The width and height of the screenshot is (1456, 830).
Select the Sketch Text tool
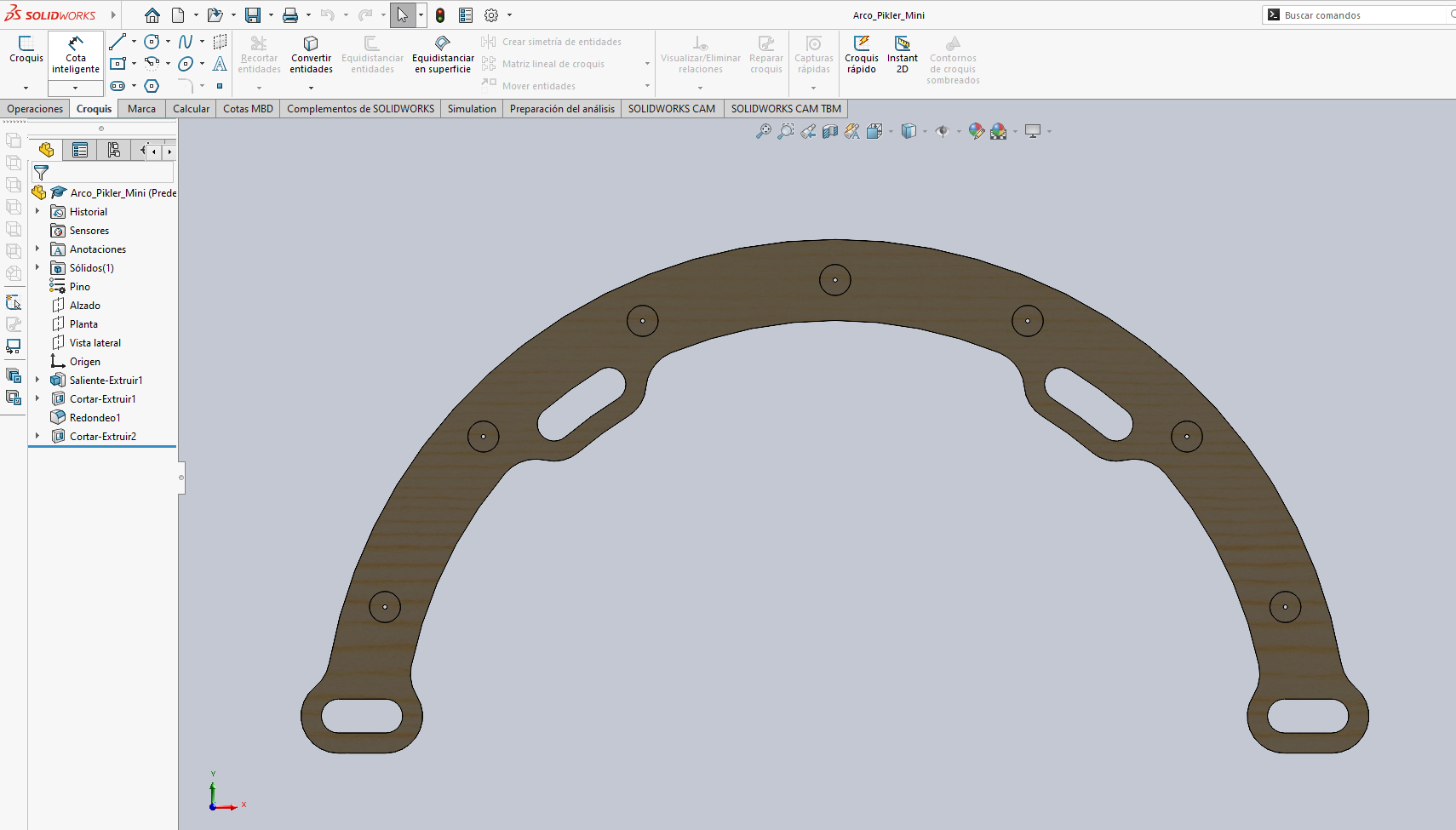[221, 63]
